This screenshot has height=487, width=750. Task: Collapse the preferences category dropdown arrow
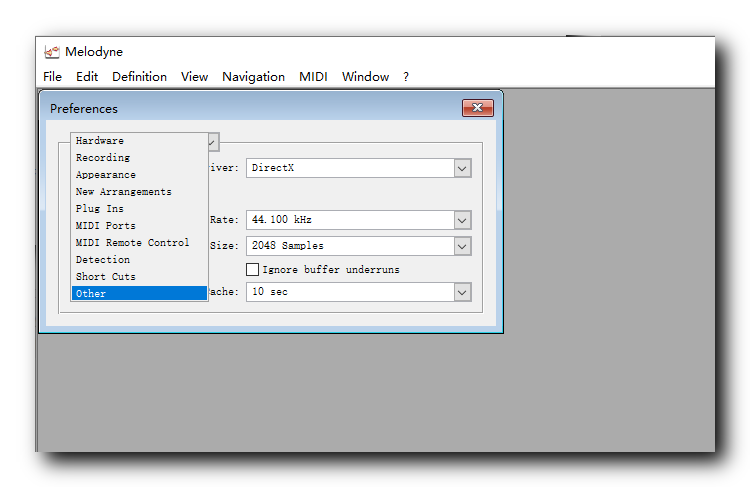[213, 142]
